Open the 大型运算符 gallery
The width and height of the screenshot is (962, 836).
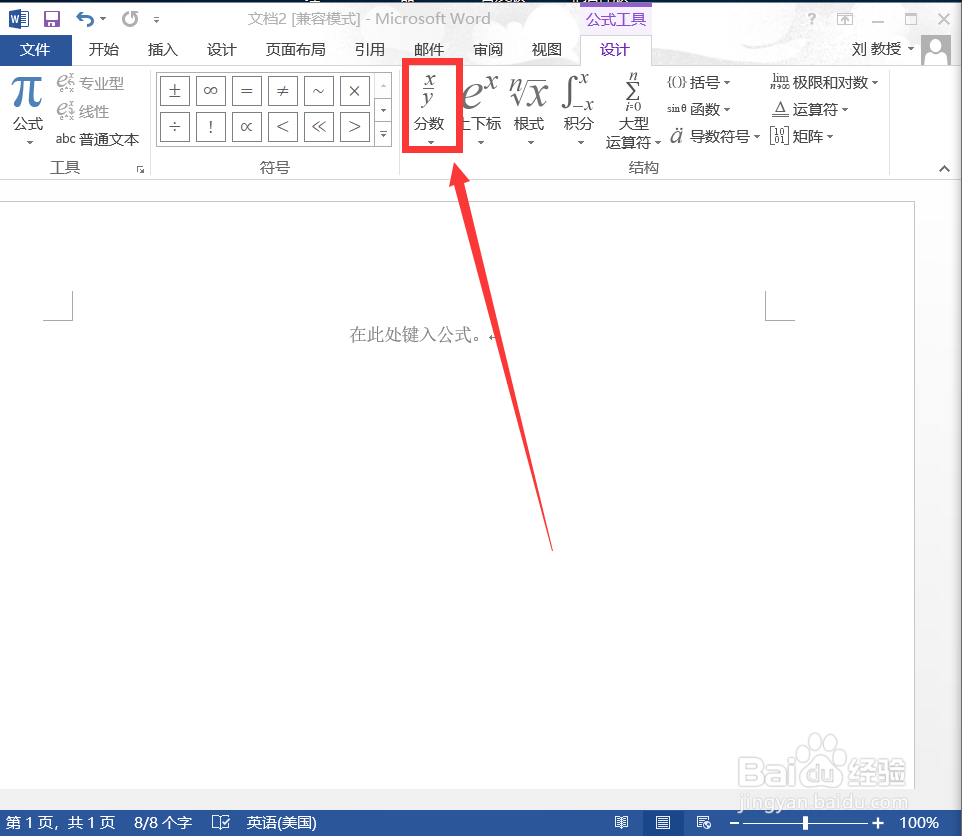(x=633, y=110)
